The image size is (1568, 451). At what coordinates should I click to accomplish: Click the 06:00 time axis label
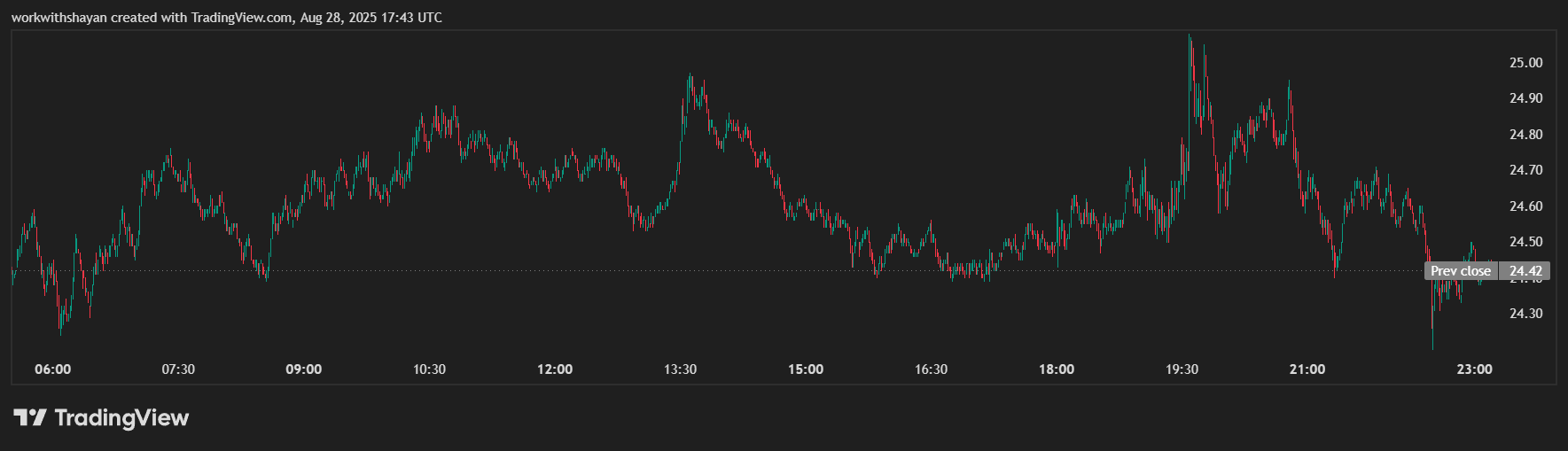pyautogui.click(x=53, y=369)
